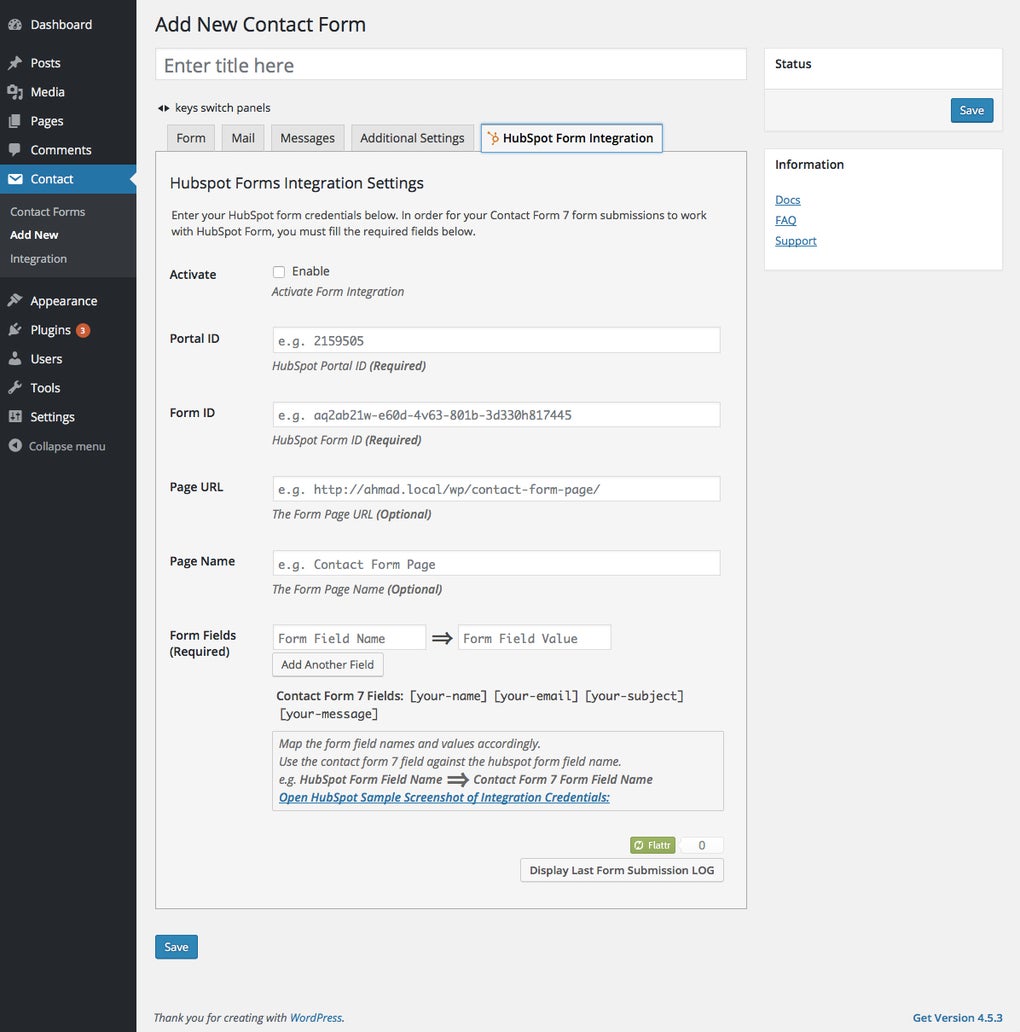
Task: Select the Messages tab
Action: tap(306, 137)
